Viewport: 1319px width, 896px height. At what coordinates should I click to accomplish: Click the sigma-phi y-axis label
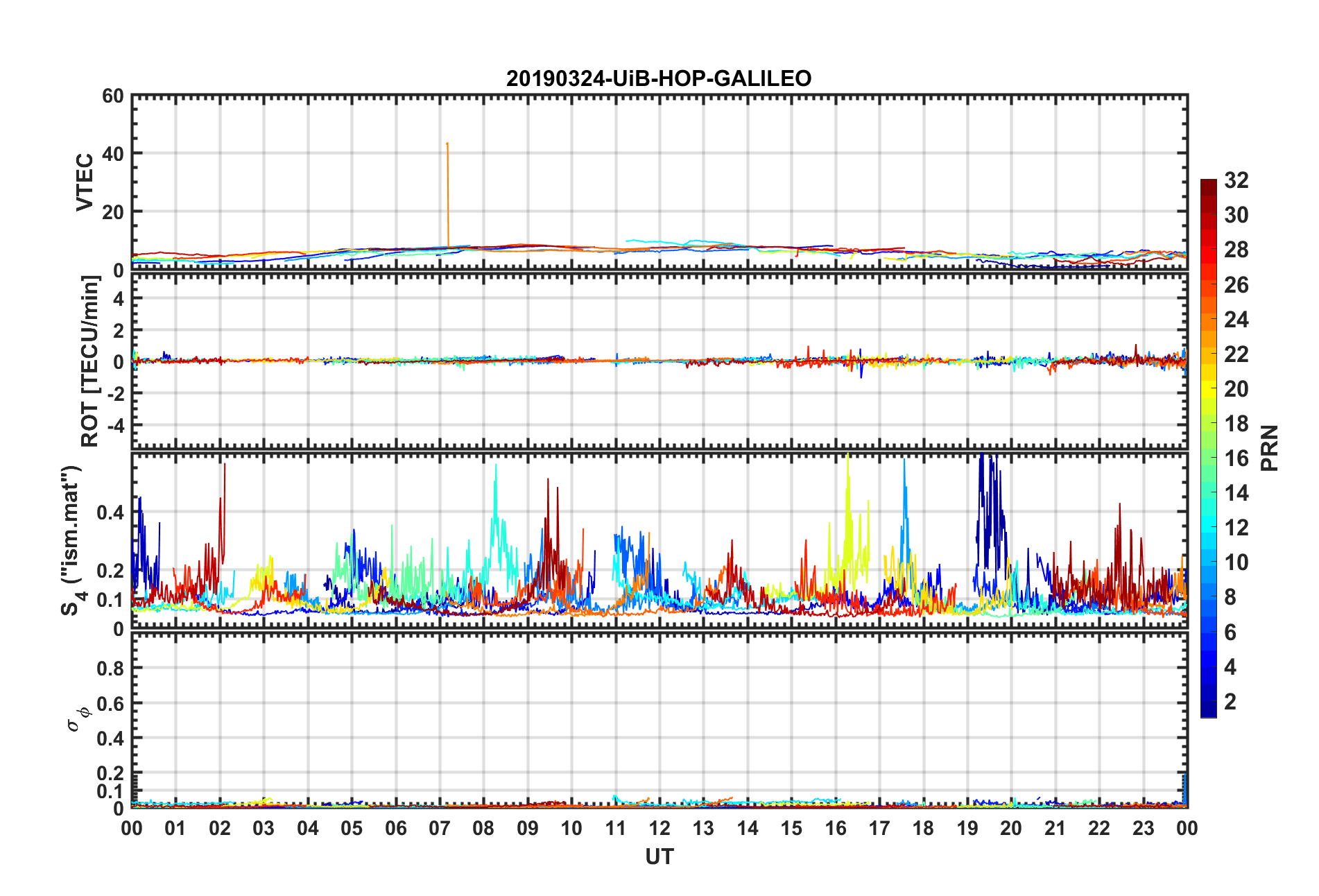coord(76,718)
